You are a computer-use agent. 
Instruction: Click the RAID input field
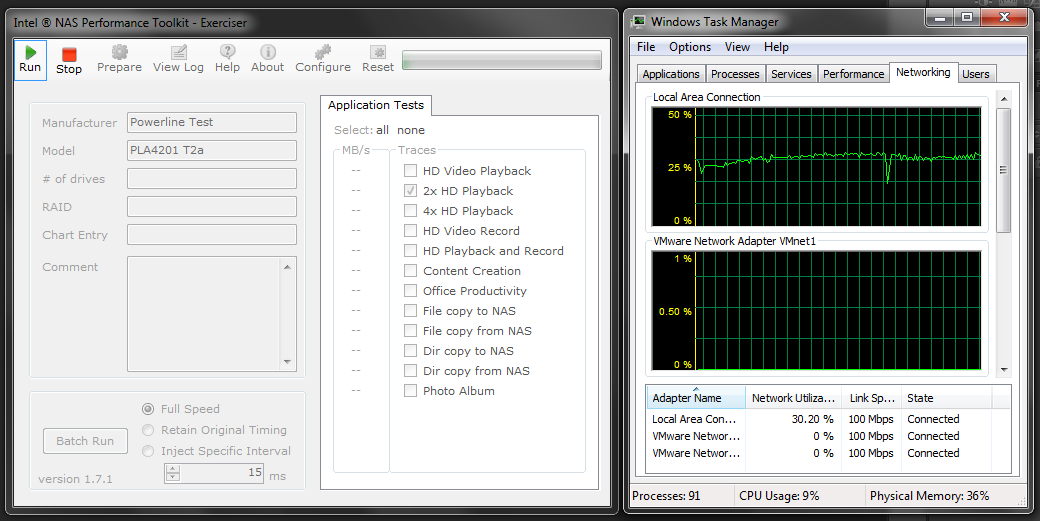pyautogui.click(x=212, y=206)
